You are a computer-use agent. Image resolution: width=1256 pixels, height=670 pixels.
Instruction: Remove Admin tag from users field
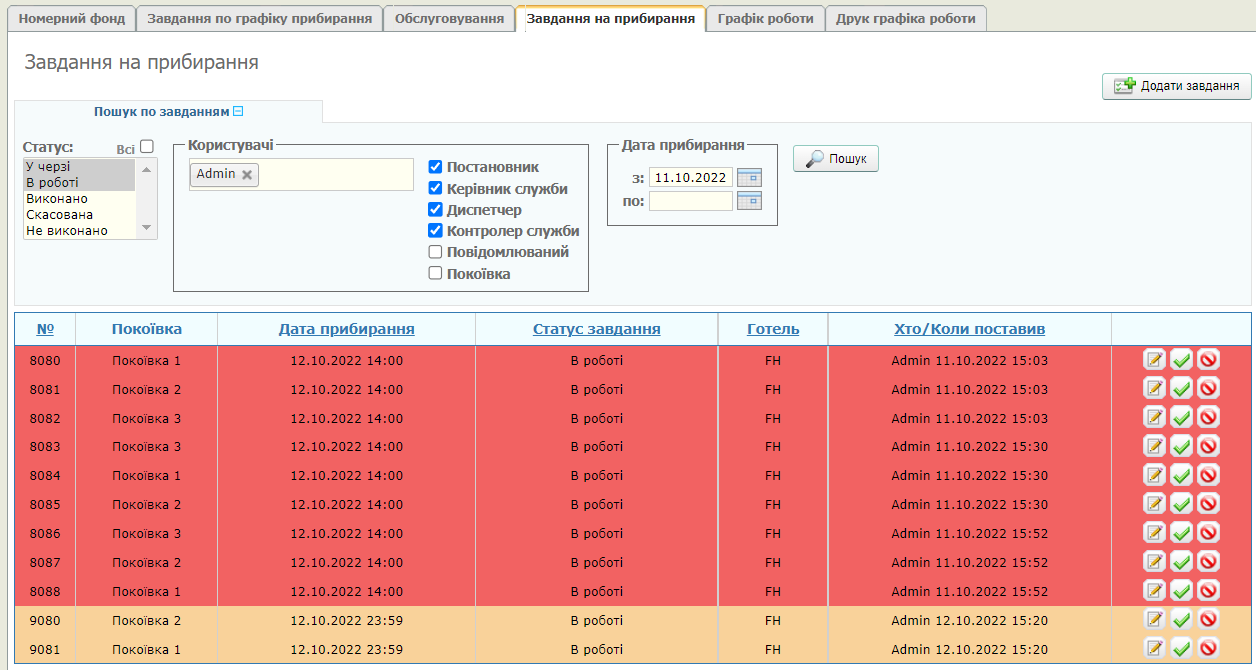pos(247,175)
